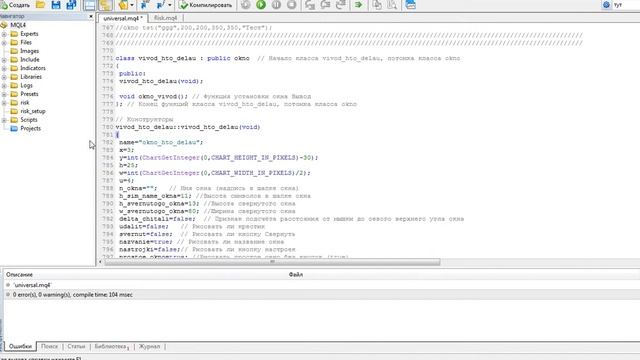
Task: Save all files with the double floppy icon
Action: (x=71, y=5)
